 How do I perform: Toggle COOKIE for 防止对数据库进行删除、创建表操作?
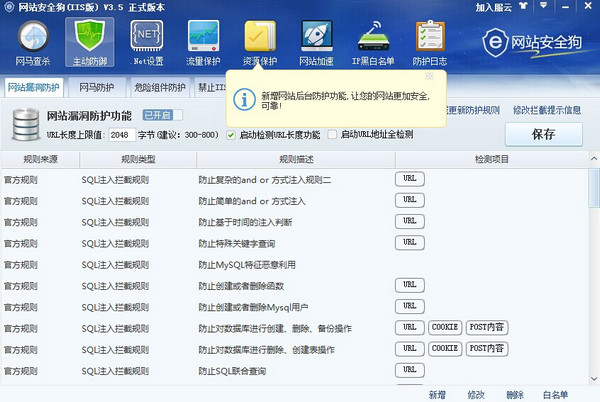[x=445, y=349]
